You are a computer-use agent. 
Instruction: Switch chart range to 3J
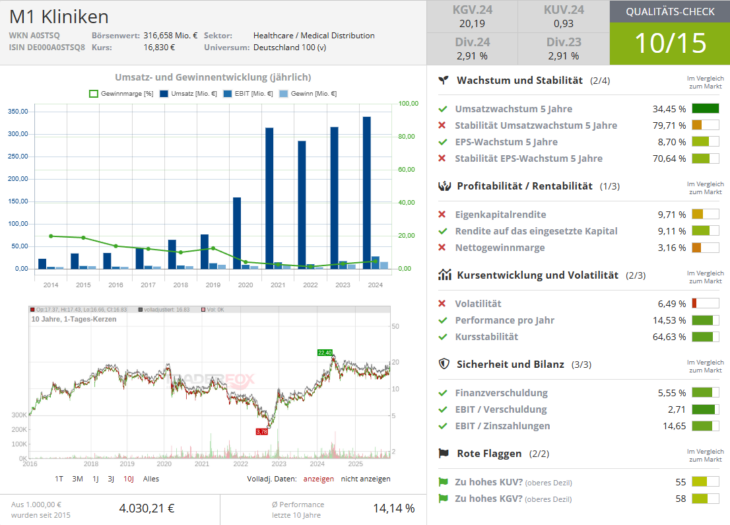click(111, 479)
